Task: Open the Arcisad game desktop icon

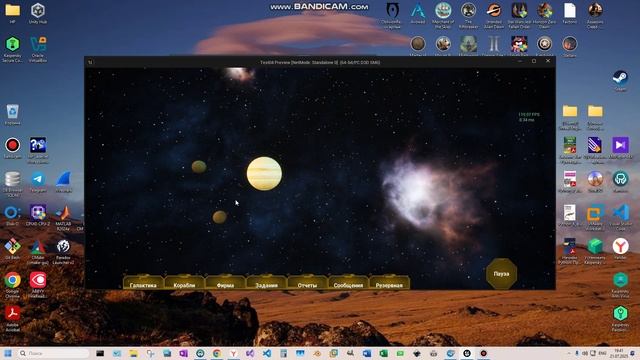Action: coord(418,13)
